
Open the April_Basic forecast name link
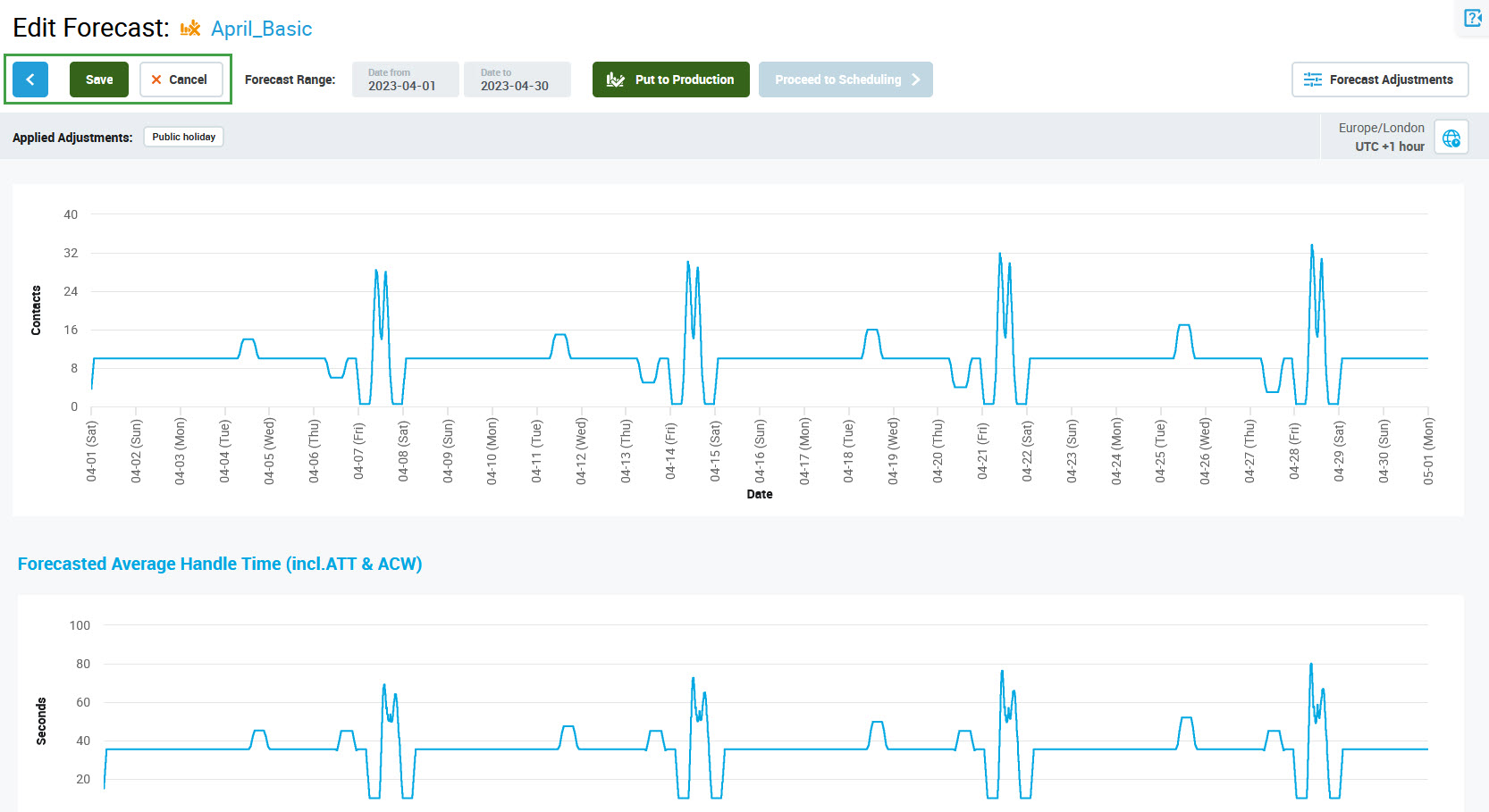[261, 29]
